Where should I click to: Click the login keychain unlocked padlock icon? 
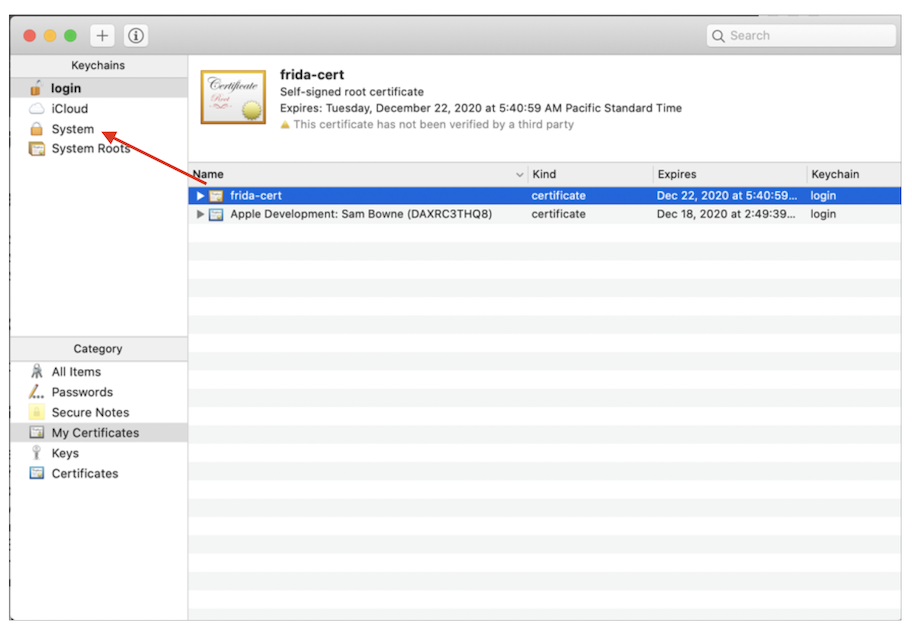(x=36, y=88)
